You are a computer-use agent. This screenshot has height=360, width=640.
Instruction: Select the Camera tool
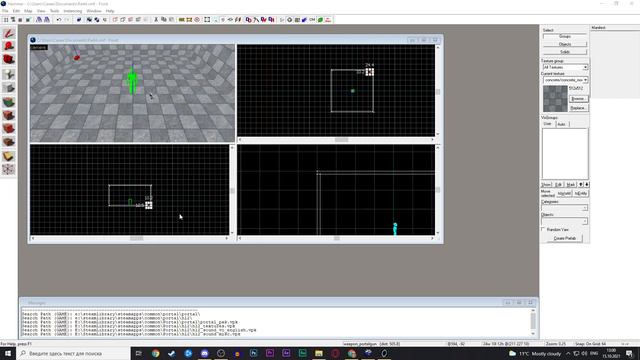tap(9, 59)
